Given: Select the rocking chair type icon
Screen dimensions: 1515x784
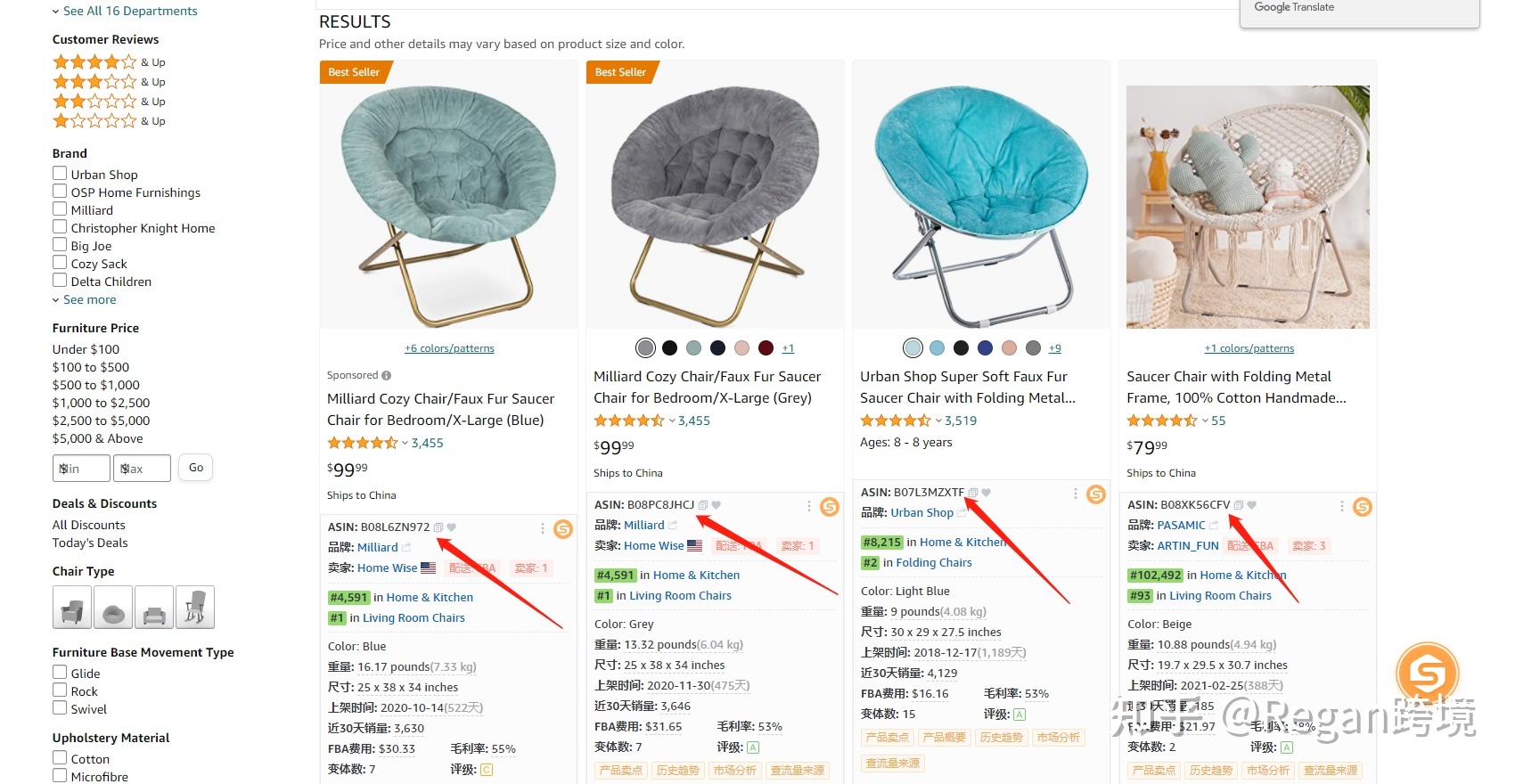Looking at the screenshot, I should point(195,608).
